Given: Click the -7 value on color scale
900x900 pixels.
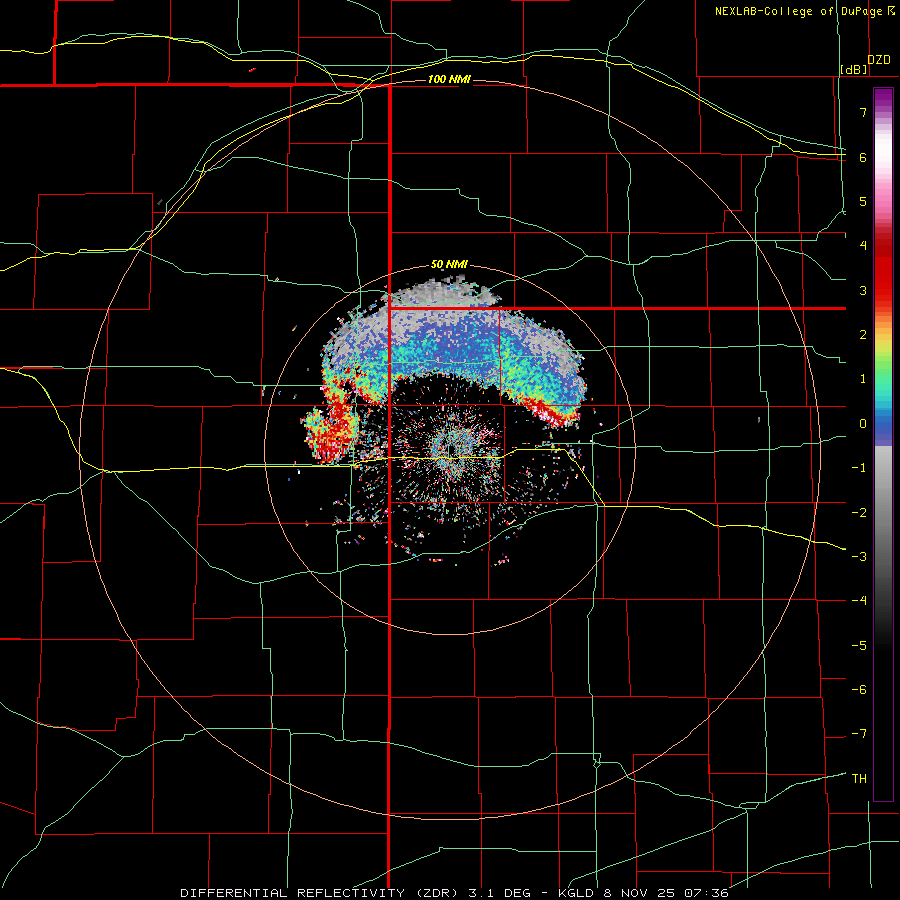Looking at the screenshot, I should 859,734.
